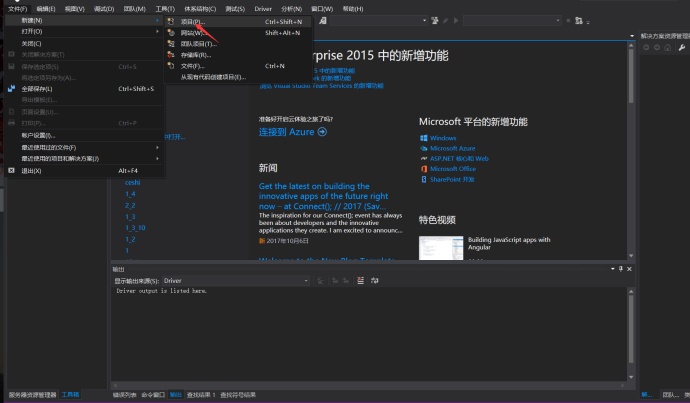Select Project From Existing Code menu item
Viewport: 690px width, 403px height.
coord(238,77)
